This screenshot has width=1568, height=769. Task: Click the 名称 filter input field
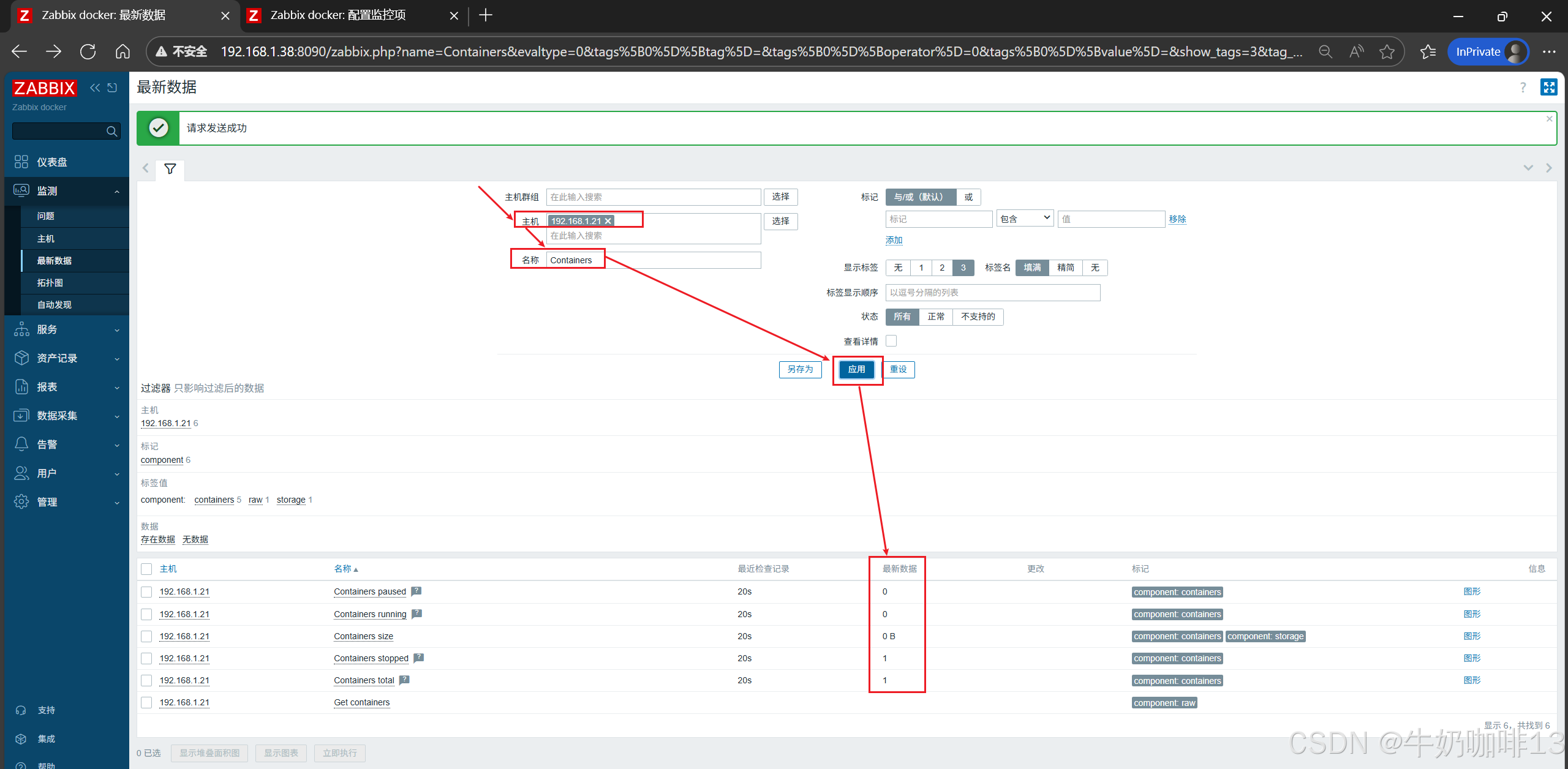[653, 260]
